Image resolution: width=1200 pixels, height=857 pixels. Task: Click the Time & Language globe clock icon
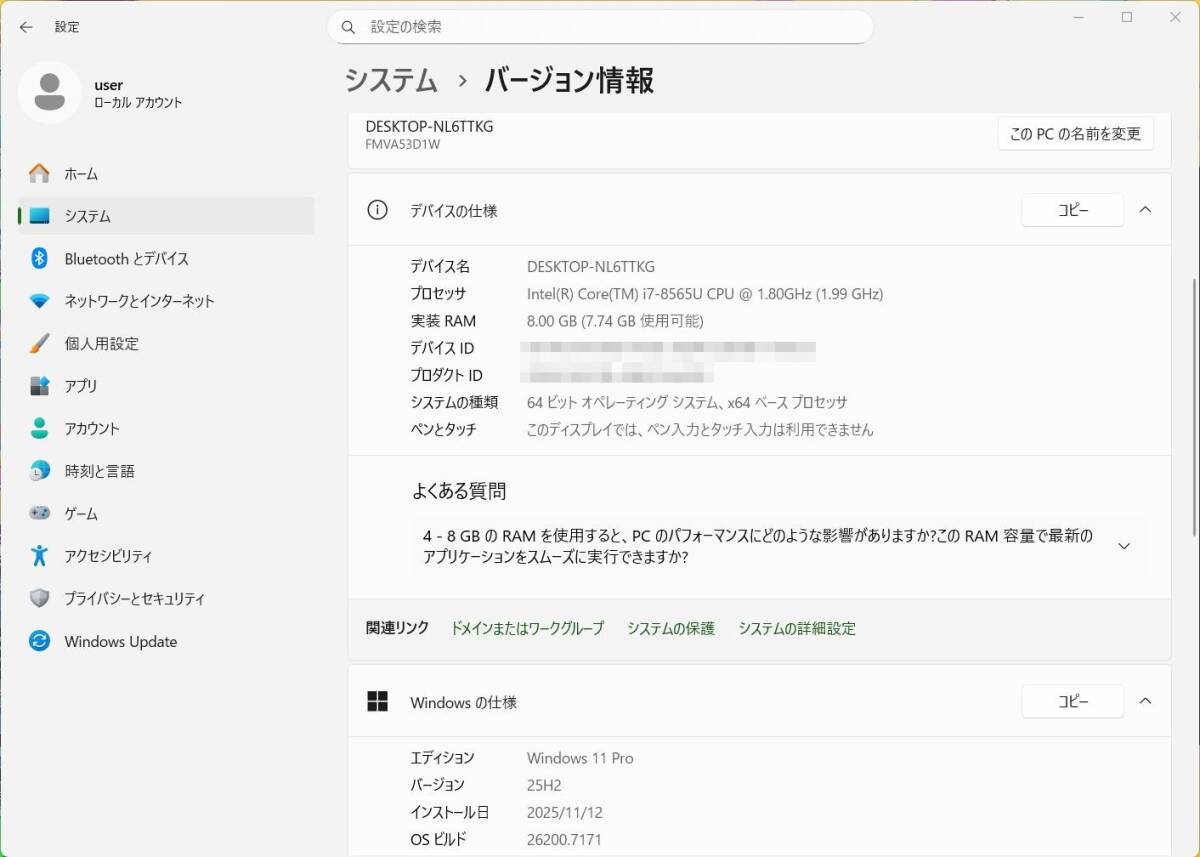[x=39, y=471]
